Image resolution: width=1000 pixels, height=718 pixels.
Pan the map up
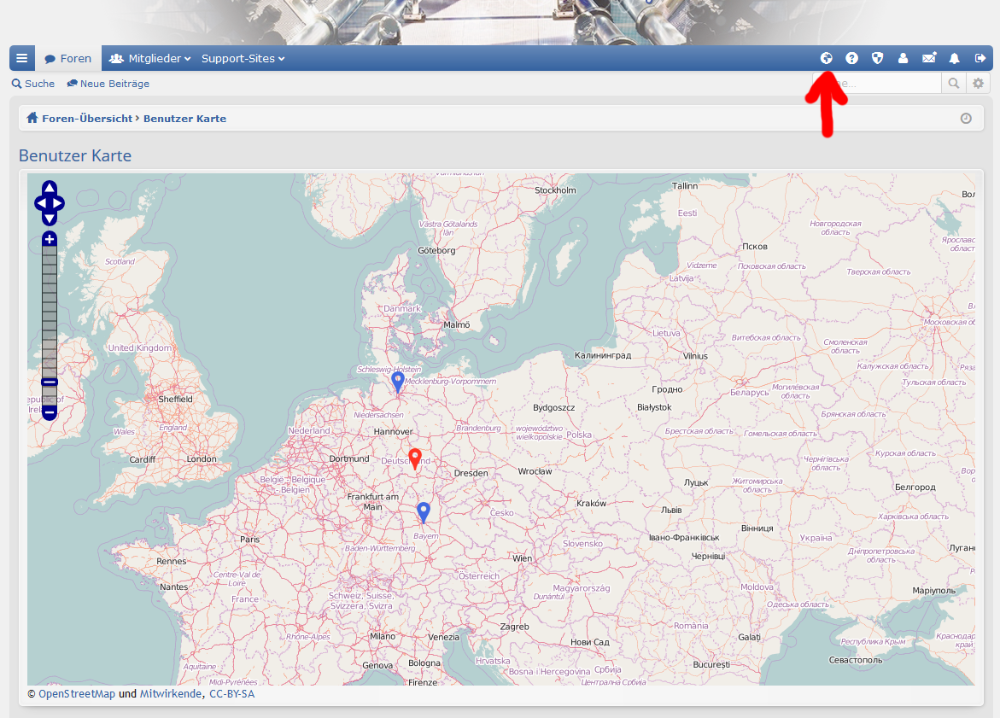(x=49, y=187)
